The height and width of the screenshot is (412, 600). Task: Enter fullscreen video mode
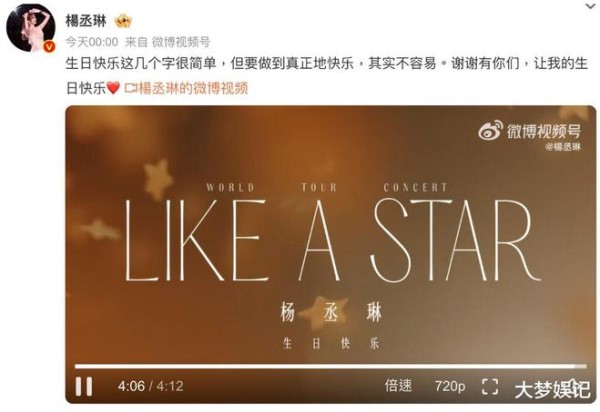pyautogui.click(x=490, y=386)
